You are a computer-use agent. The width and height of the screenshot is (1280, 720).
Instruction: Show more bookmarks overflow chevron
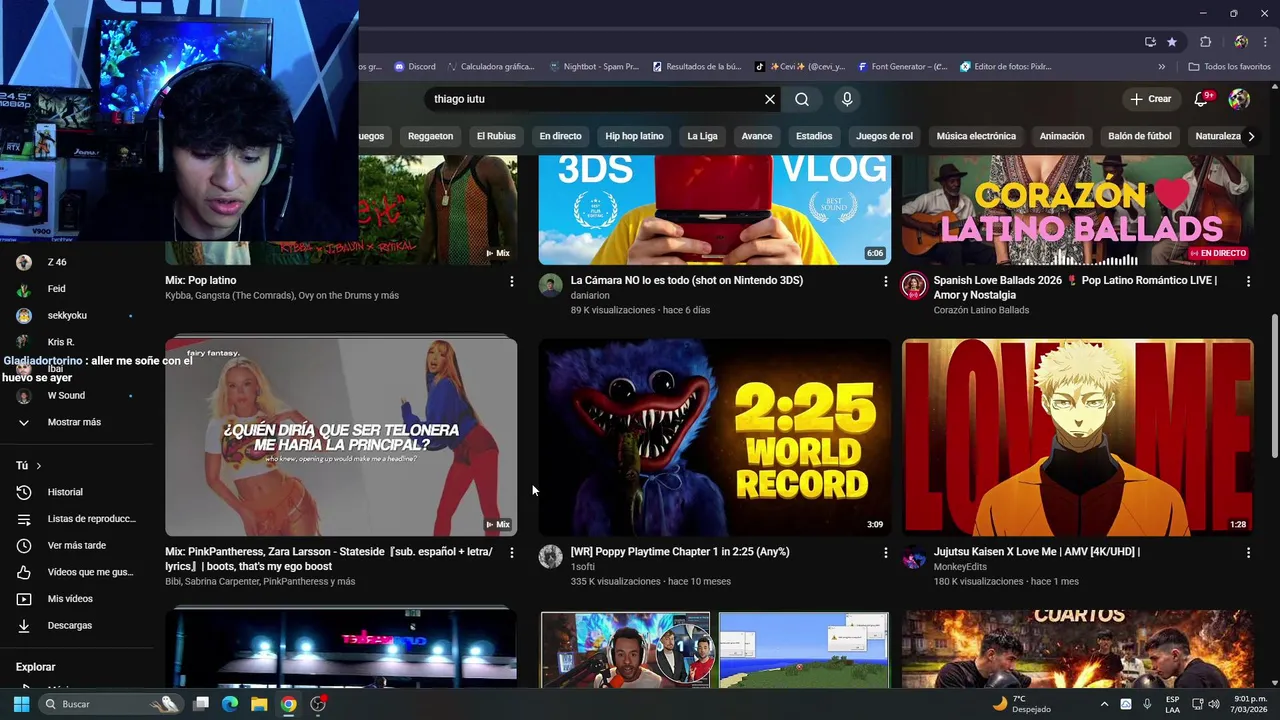pos(1161,67)
